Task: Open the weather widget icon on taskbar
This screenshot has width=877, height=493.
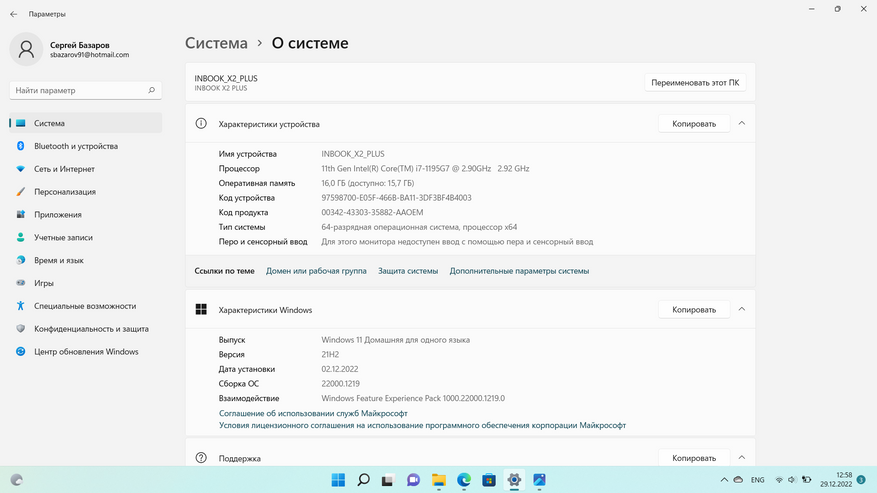Action: point(17,480)
